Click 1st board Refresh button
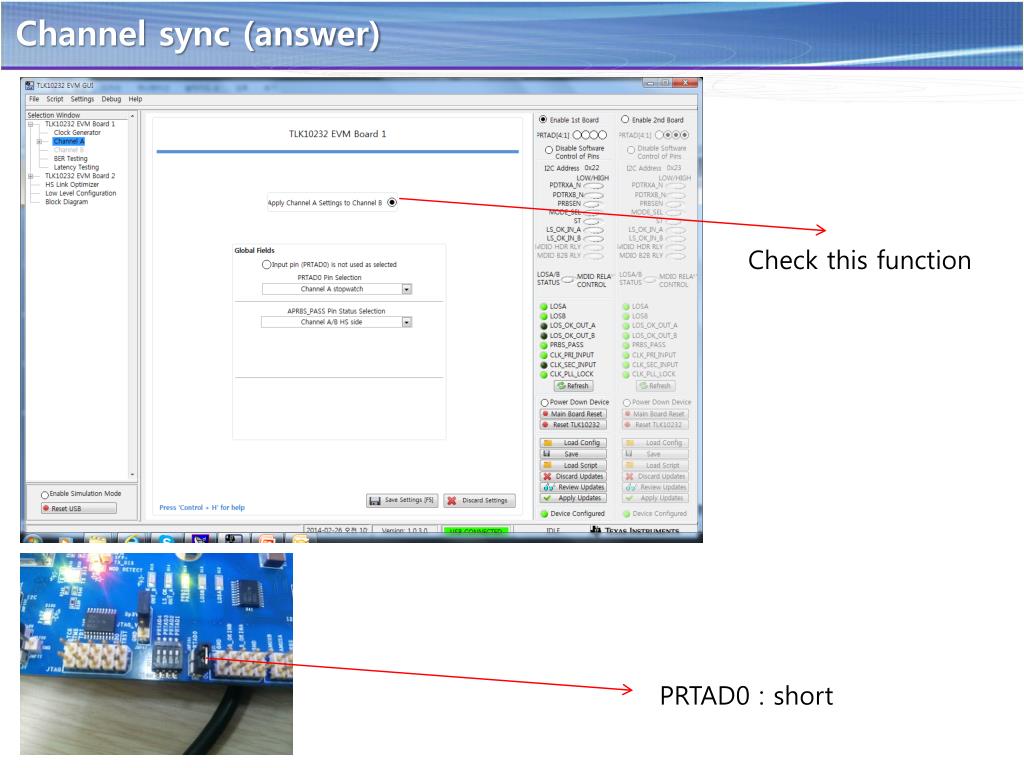Image resolution: width=1024 pixels, height=768 pixels. click(x=573, y=386)
